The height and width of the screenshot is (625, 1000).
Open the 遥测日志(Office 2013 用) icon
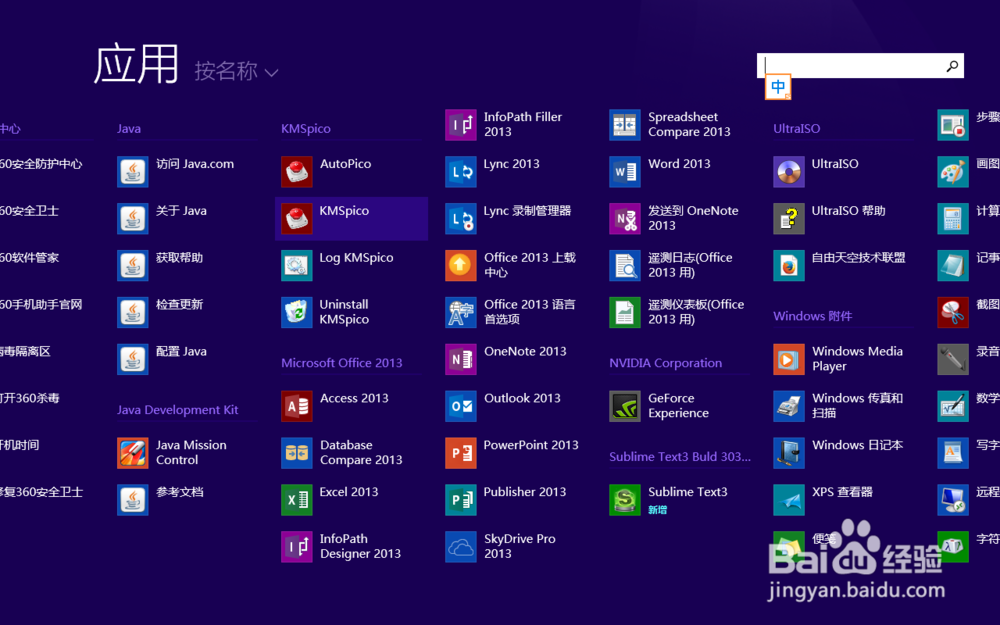tap(624, 265)
